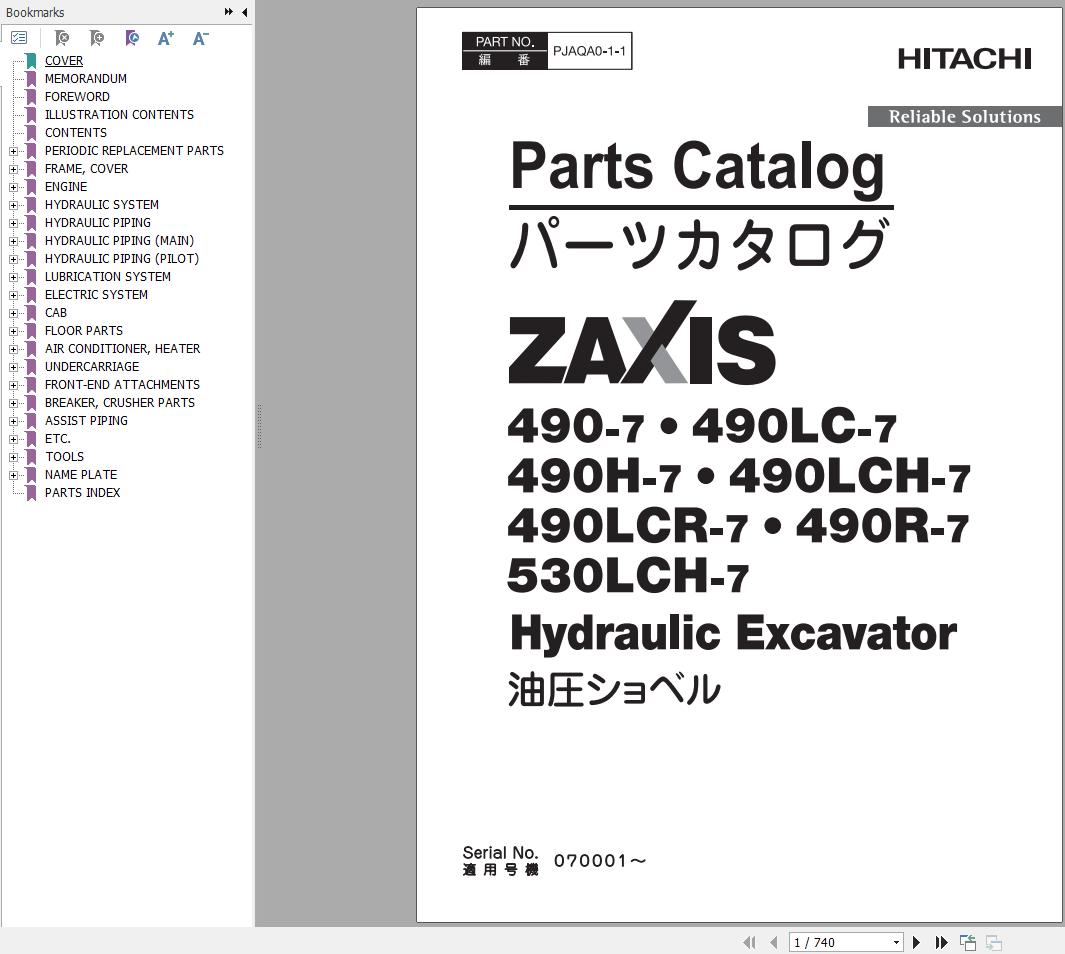Click the double-arrow expand panel icon
Image resolution: width=1065 pixels, height=954 pixels.
tap(228, 12)
